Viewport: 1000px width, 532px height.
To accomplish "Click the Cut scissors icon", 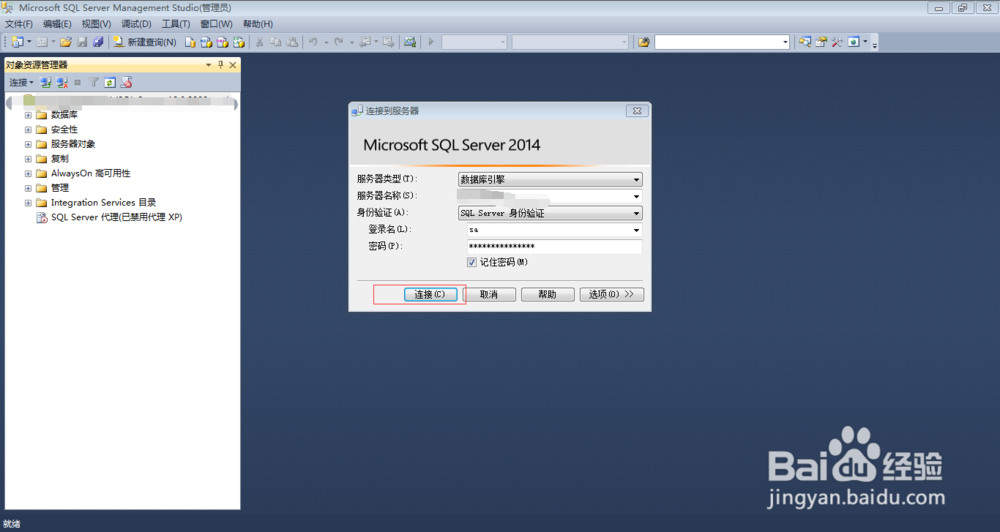I will [260, 42].
